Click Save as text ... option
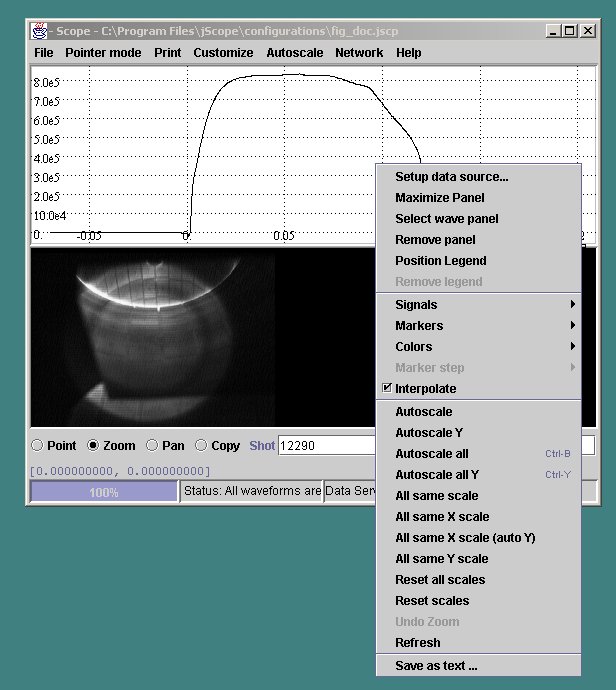This screenshot has height=690, width=616. (x=436, y=666)
